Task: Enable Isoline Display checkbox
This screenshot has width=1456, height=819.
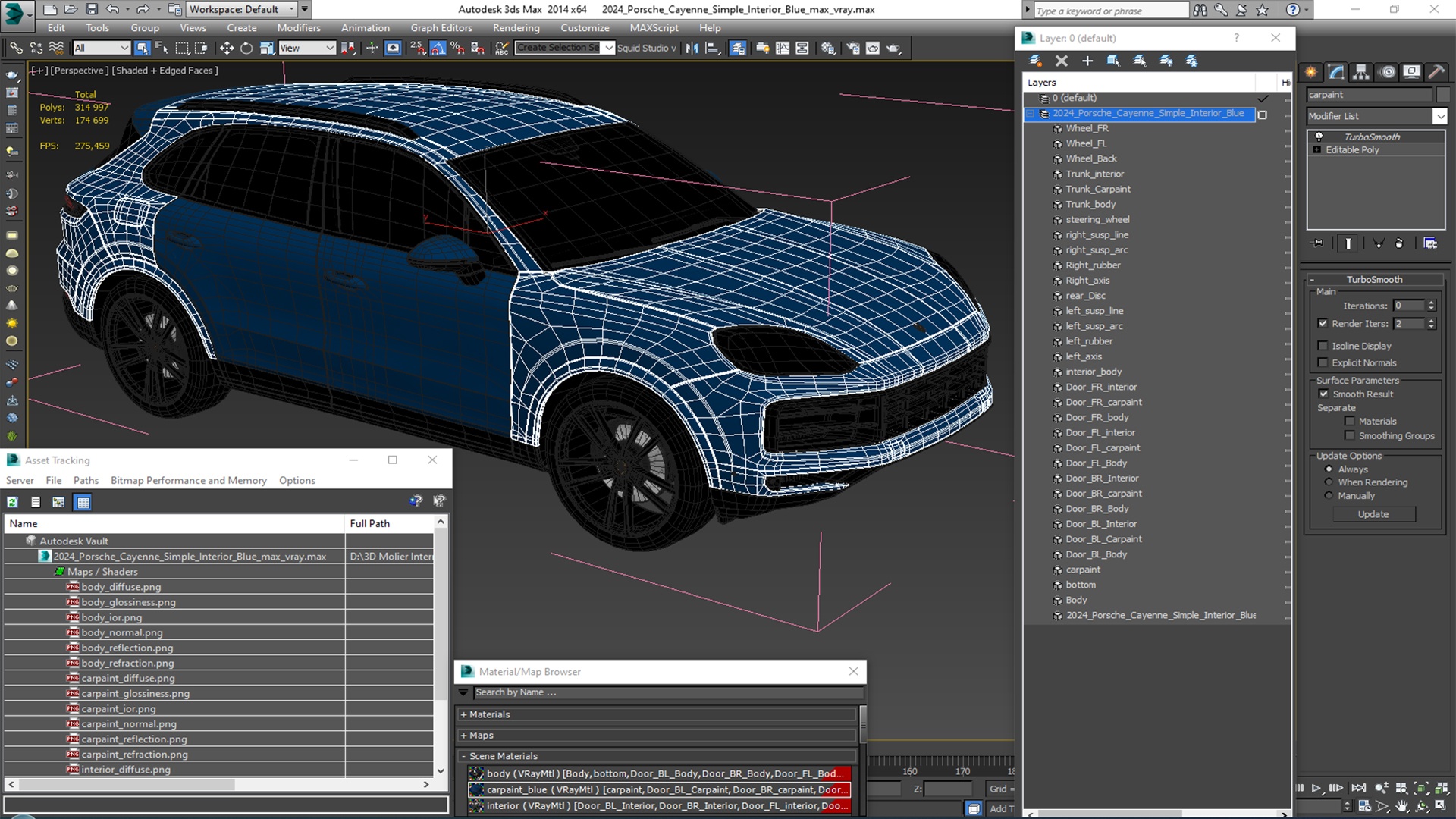Action: (x=1323, y=346)
